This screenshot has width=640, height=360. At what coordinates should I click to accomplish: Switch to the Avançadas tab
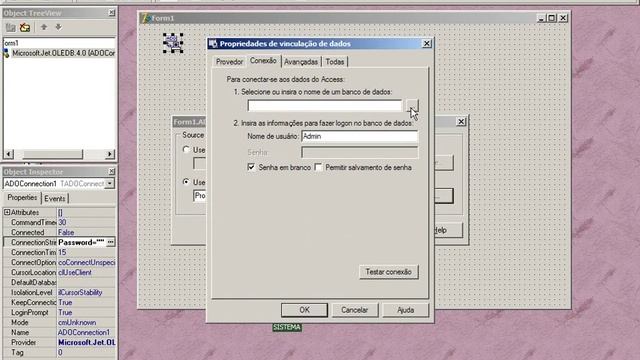tap(301, 62)
